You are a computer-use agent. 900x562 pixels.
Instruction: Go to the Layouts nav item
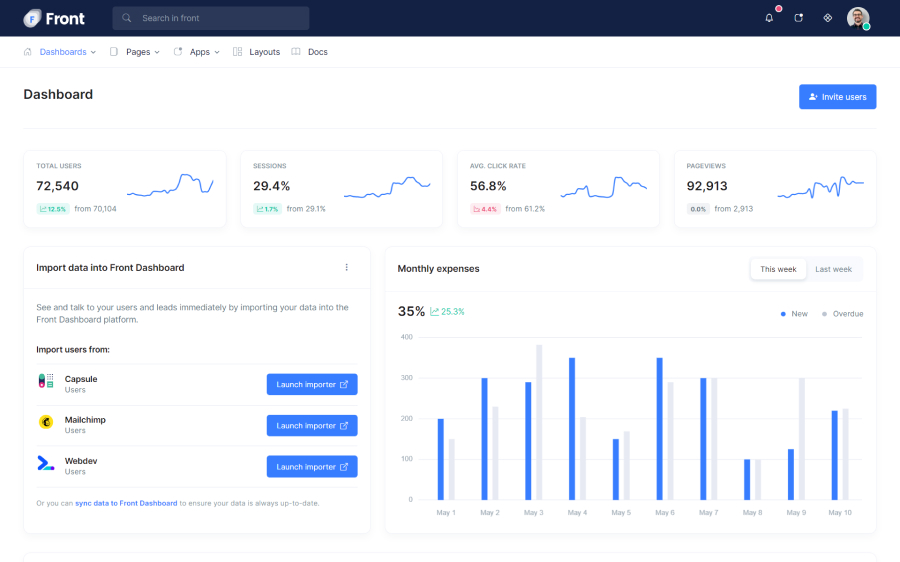[x=264, y=52]
